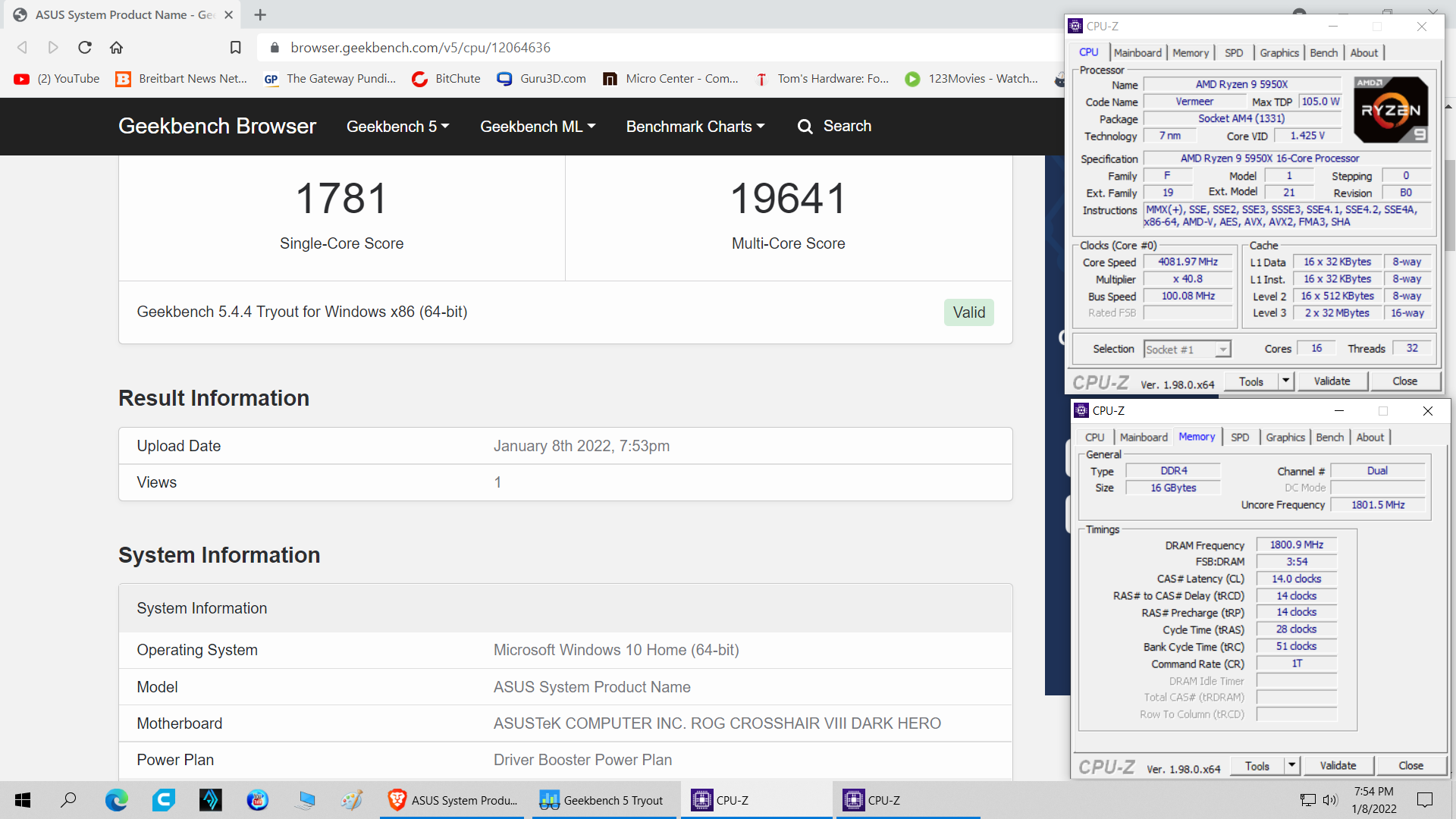The height and width of the screenshot is (819, 1456).
Task: Reload the Geekbench page
Action: click(x=85, y=48)
